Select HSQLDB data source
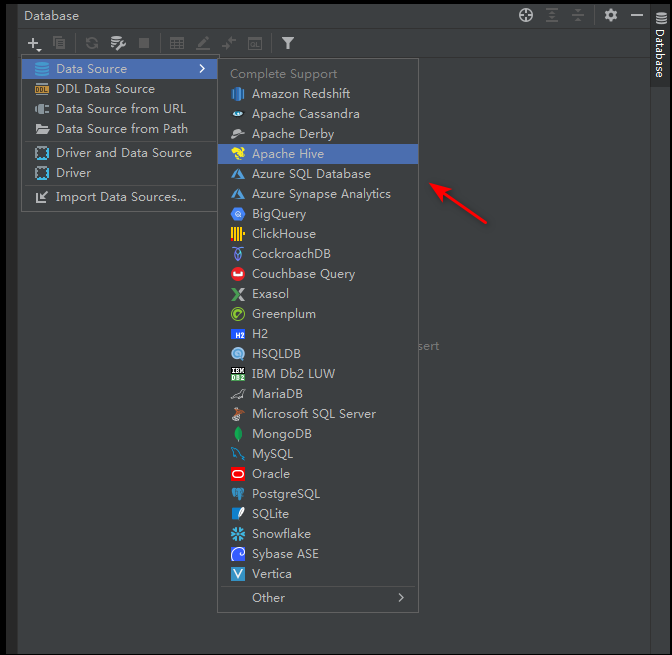The image size is (672, 655). pos(318,354)
